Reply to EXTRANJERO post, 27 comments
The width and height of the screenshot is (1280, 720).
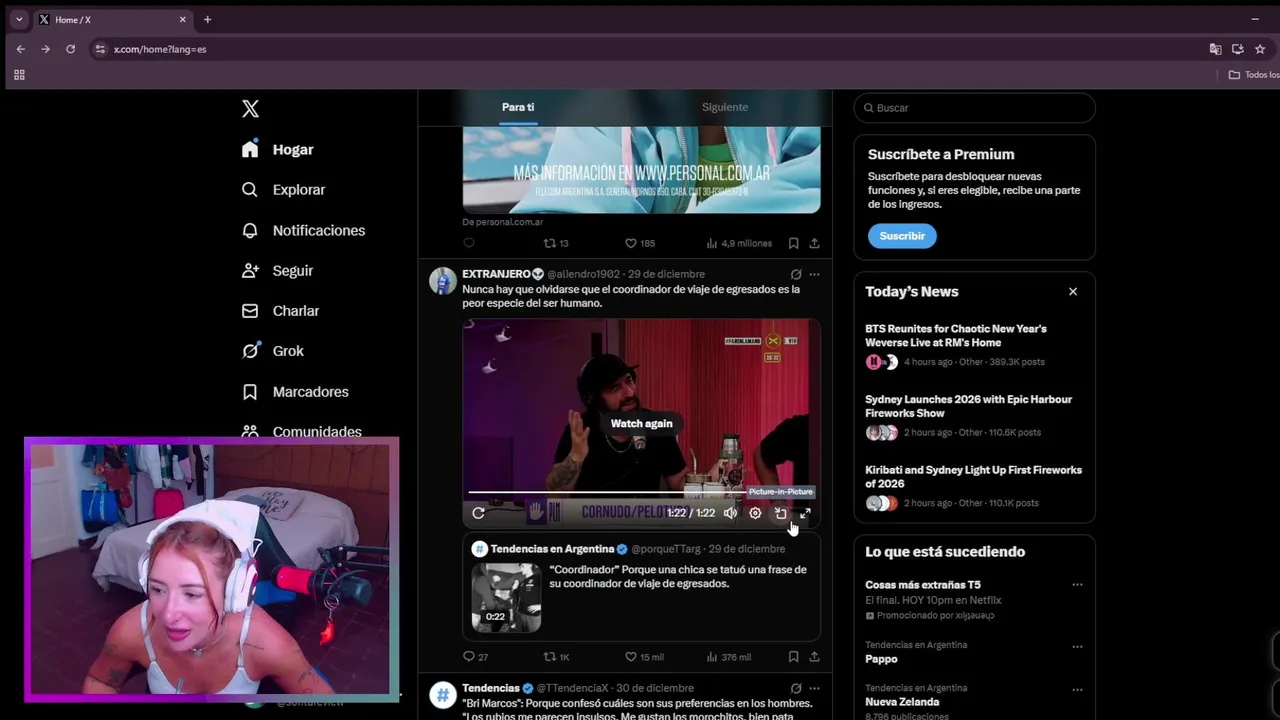476,657
